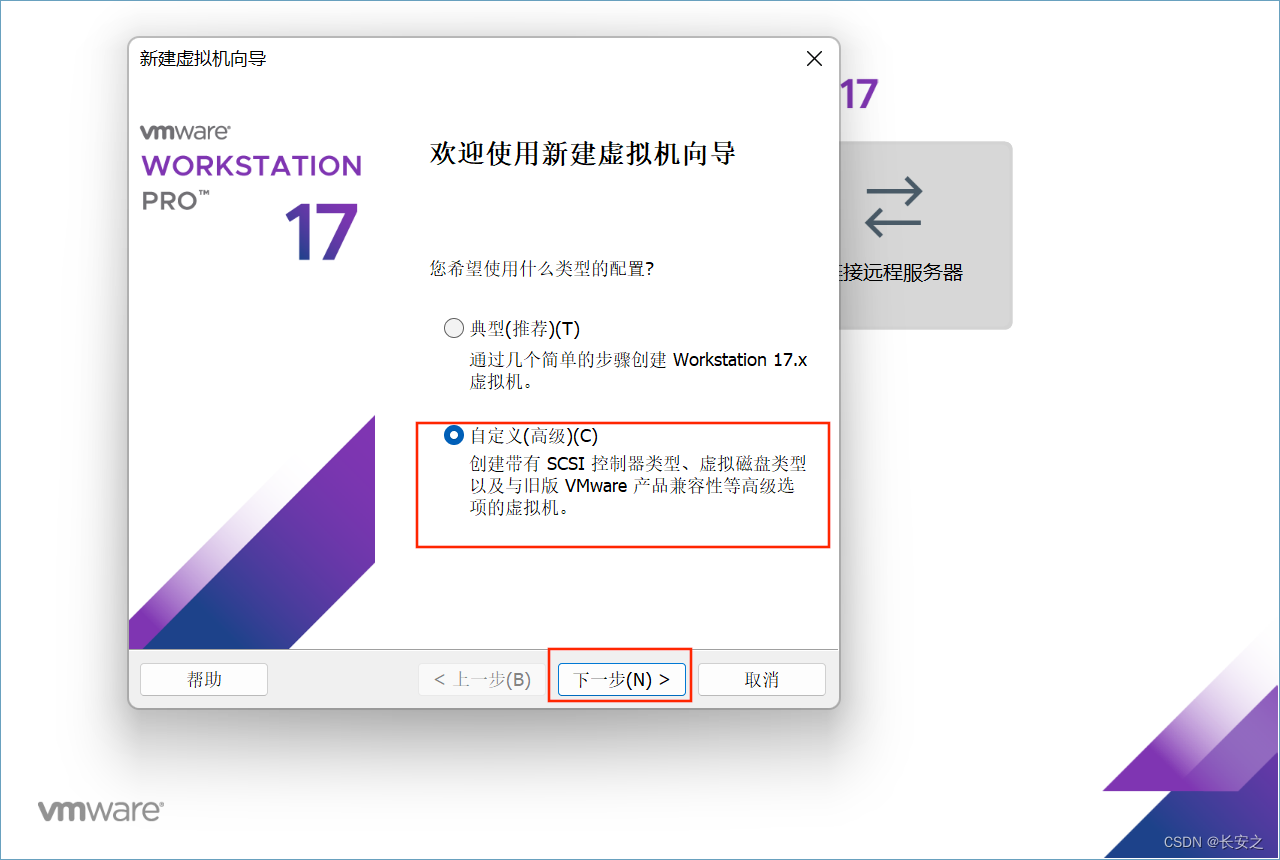The image size is (1280, 860).
Task: Click the 下一步(N) > button
Action: [x=622, y=679]
